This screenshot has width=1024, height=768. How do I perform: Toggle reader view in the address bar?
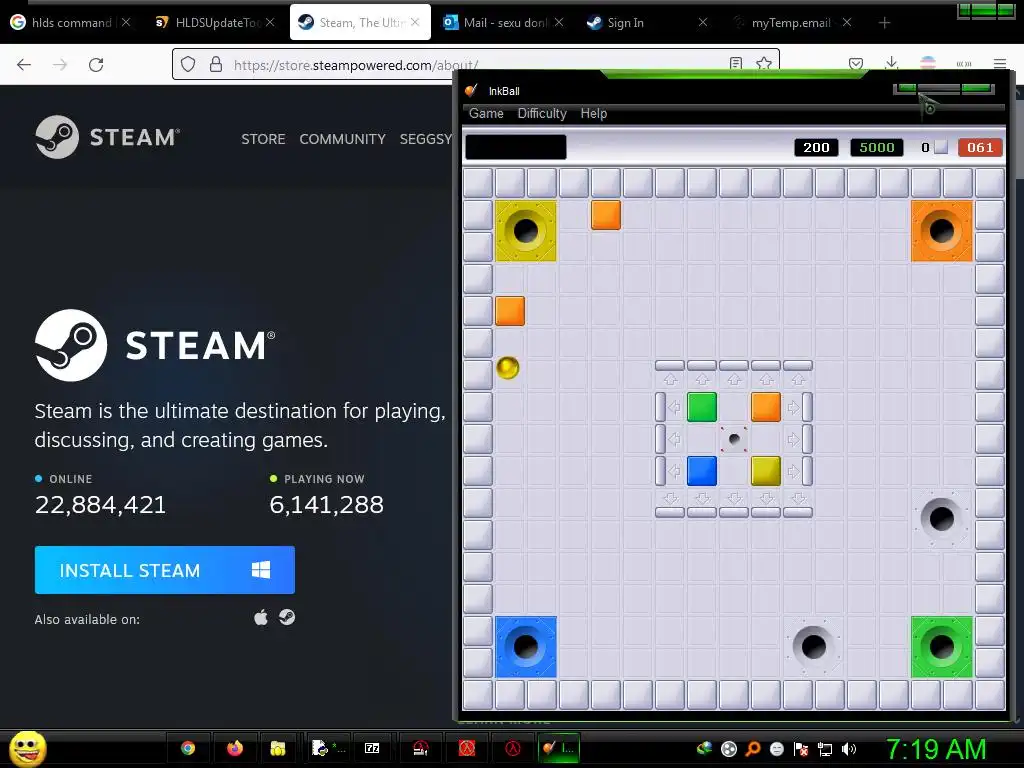click(x=736, y=63)
